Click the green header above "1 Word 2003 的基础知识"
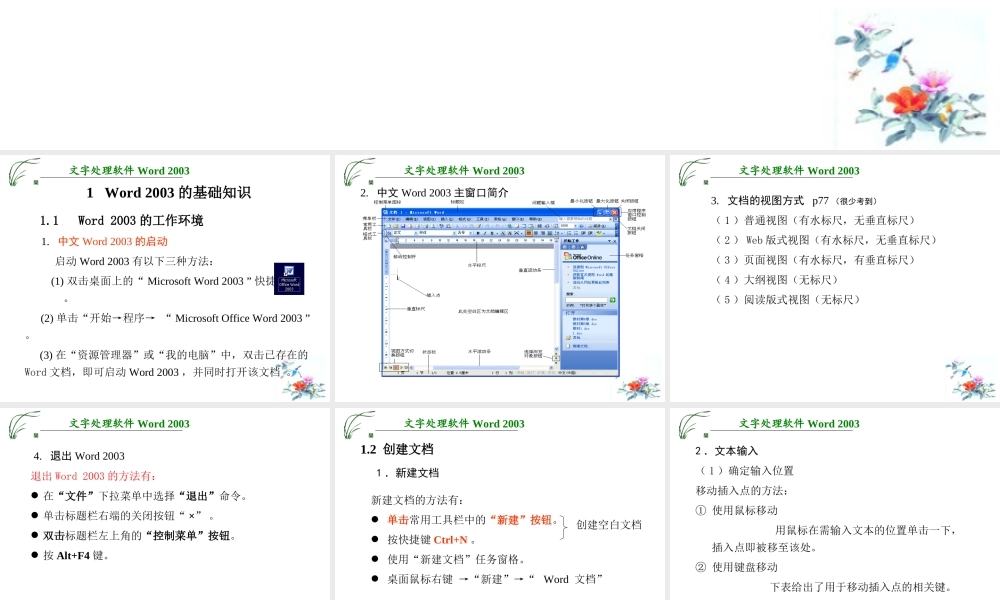The height and width of the screenshot is (600, 1000). point(129,170)
